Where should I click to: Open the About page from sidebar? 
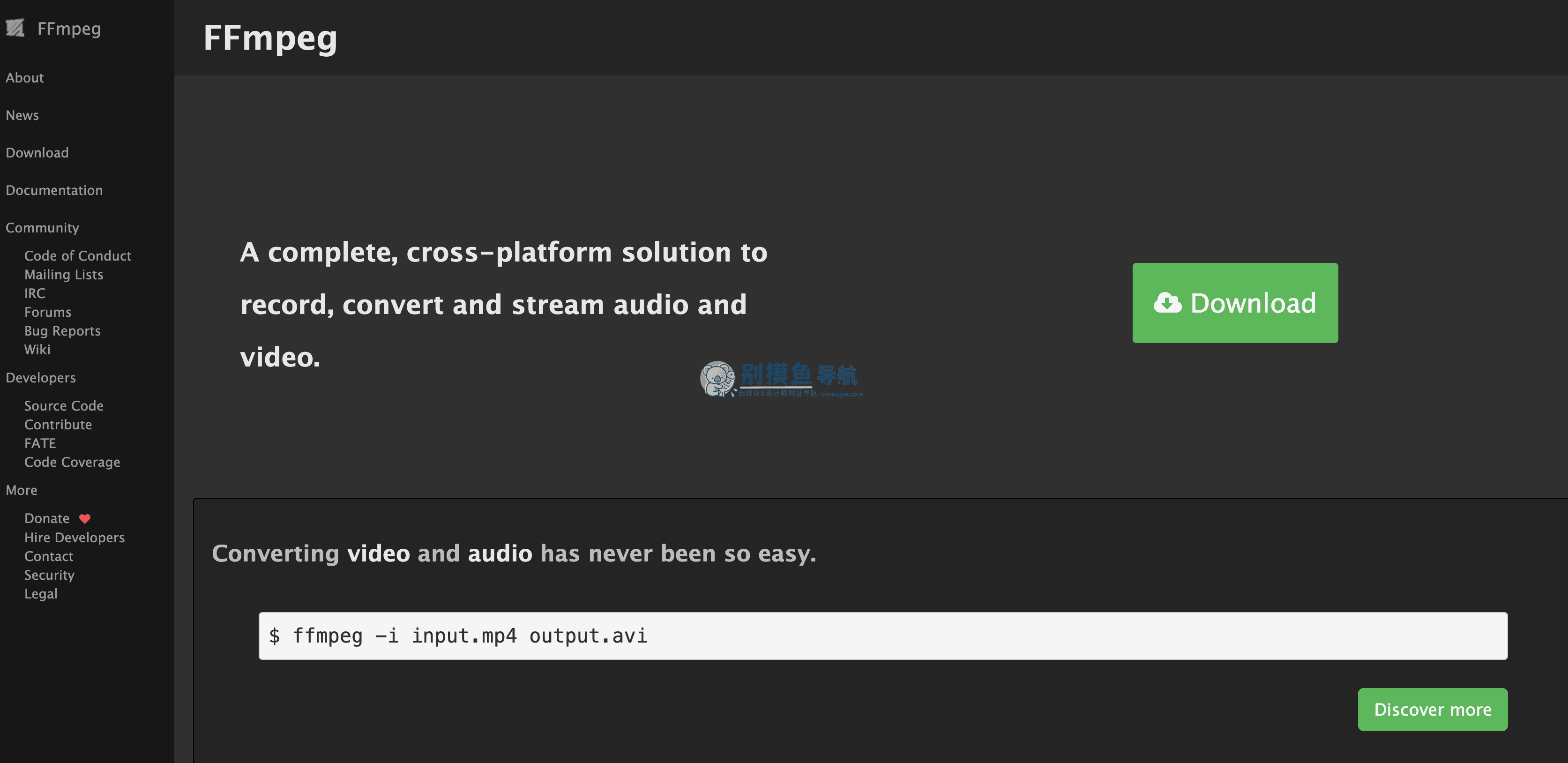[x=25, y=78]
